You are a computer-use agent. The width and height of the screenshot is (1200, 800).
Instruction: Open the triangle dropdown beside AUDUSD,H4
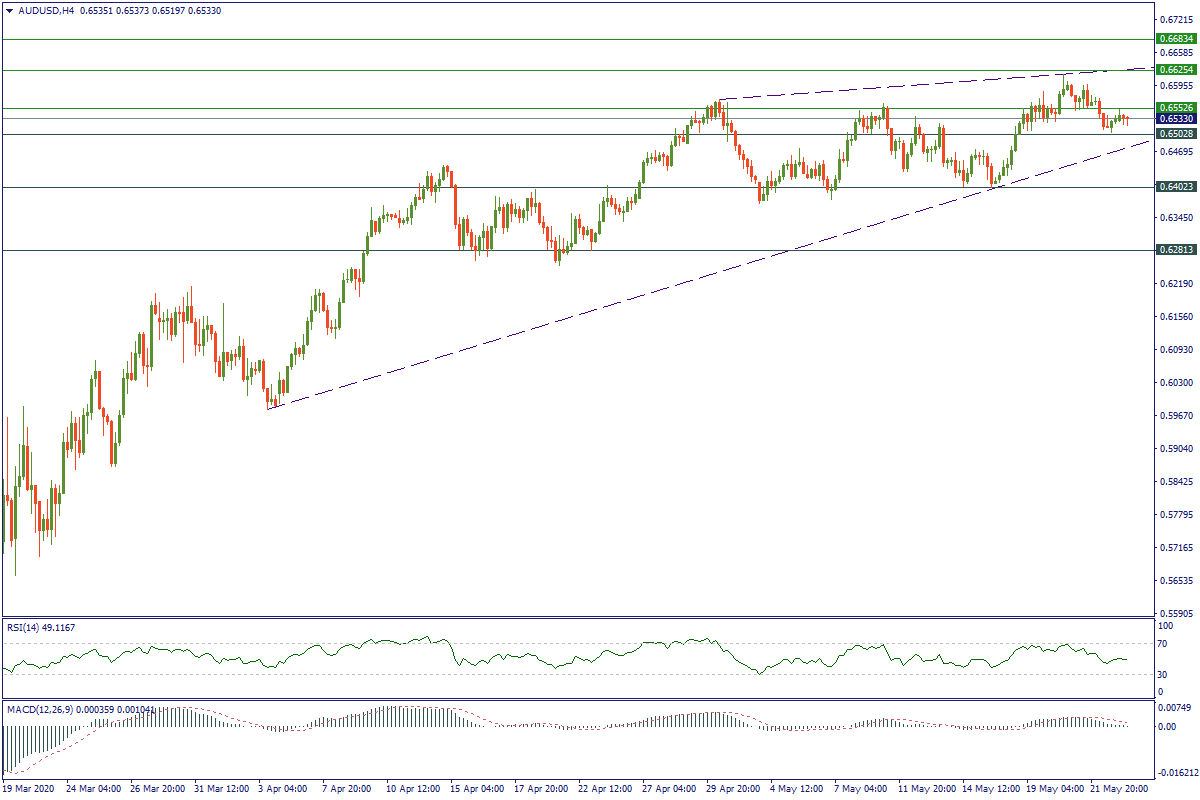[x=9, y=10]
